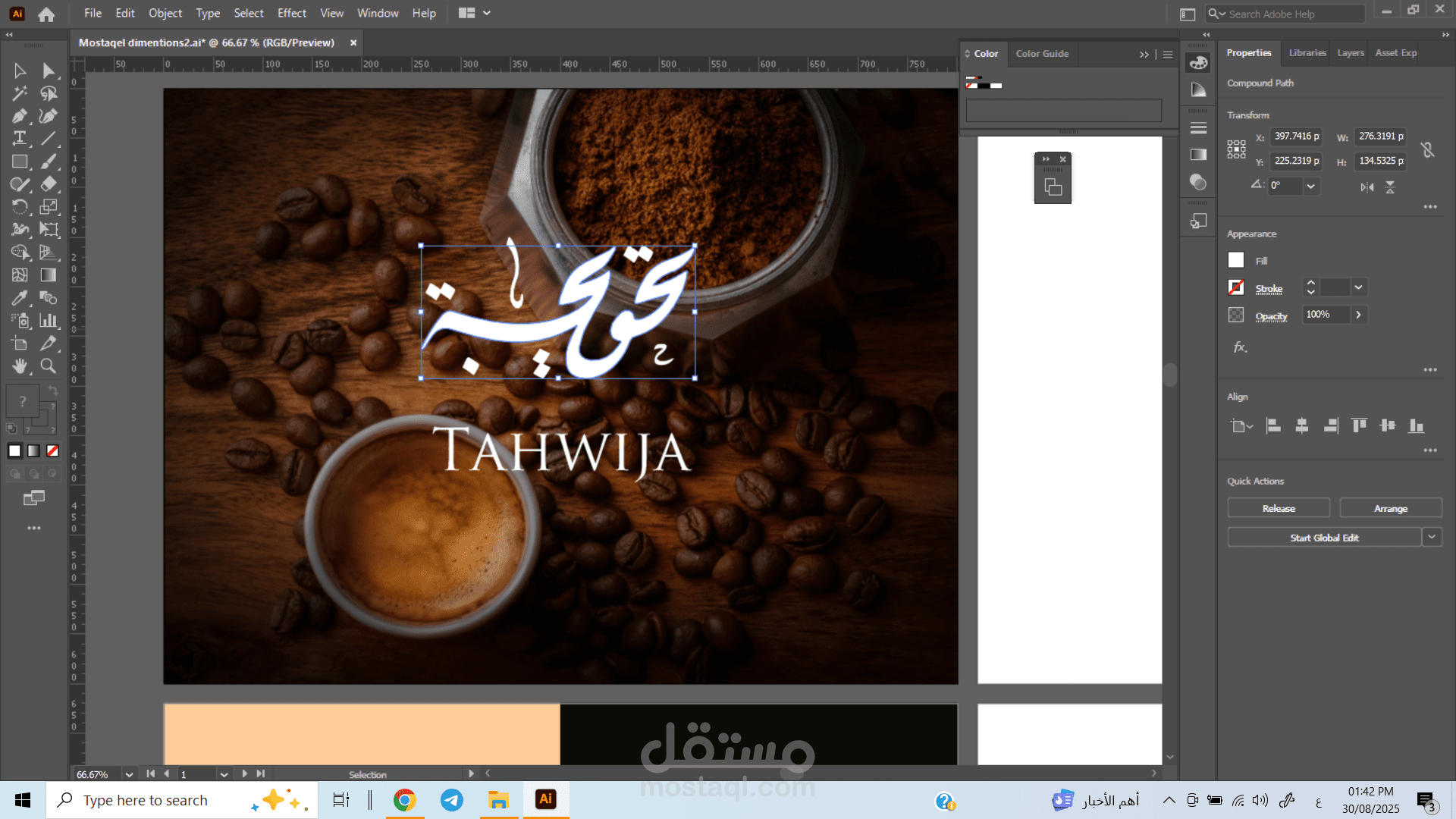Screen dimensions: 1456x819
Task: Click the white Fill color swatch
Action: point(1236,260)
